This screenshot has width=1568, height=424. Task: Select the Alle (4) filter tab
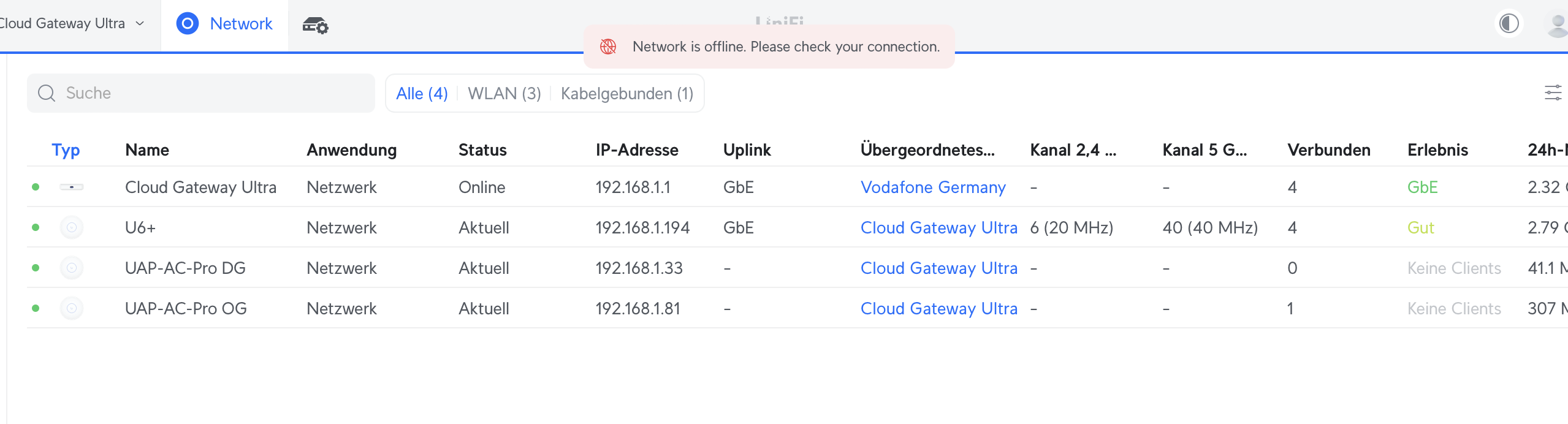[x=422, y=93]
